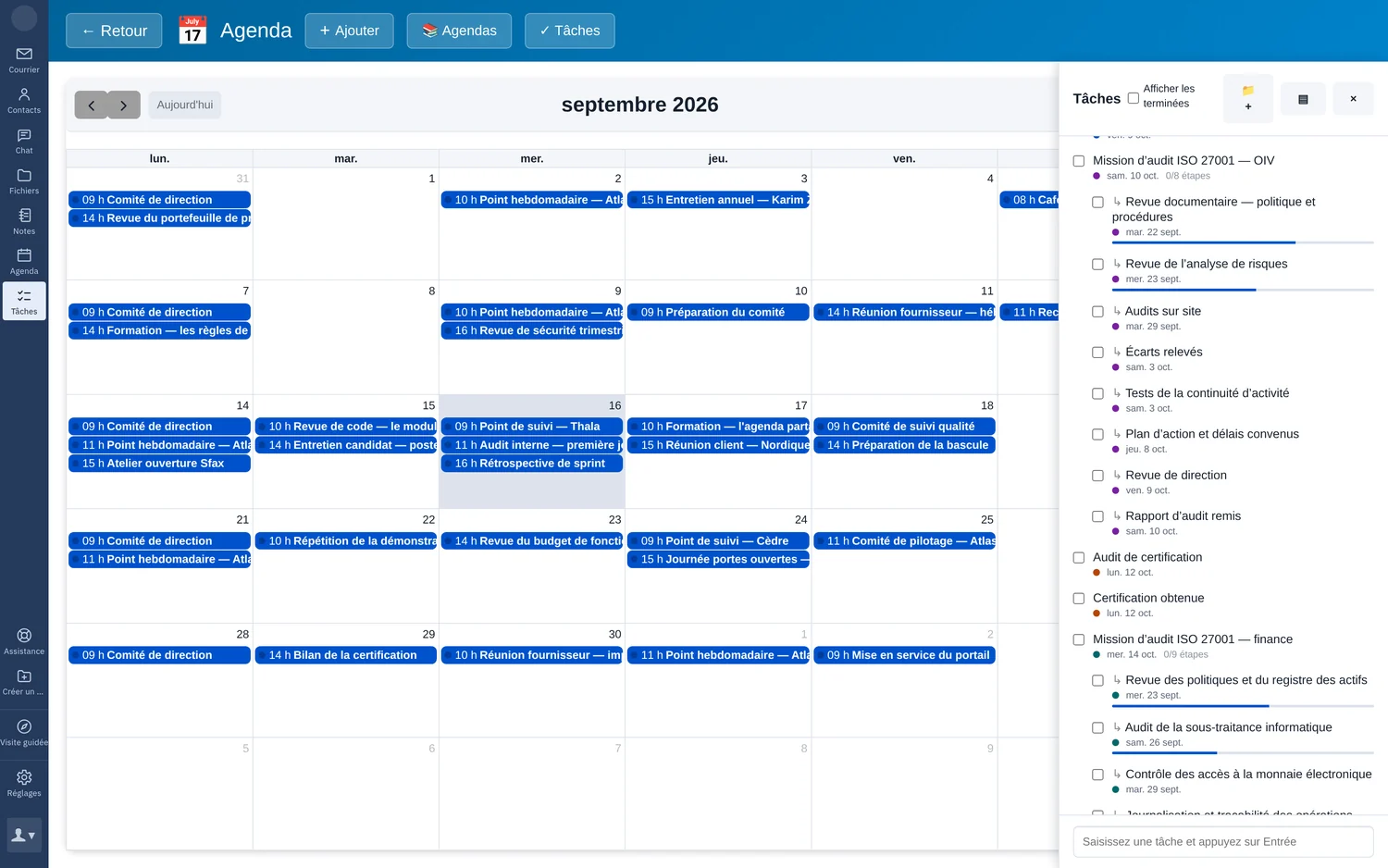Click the Ajouter button

pos(349,31)
